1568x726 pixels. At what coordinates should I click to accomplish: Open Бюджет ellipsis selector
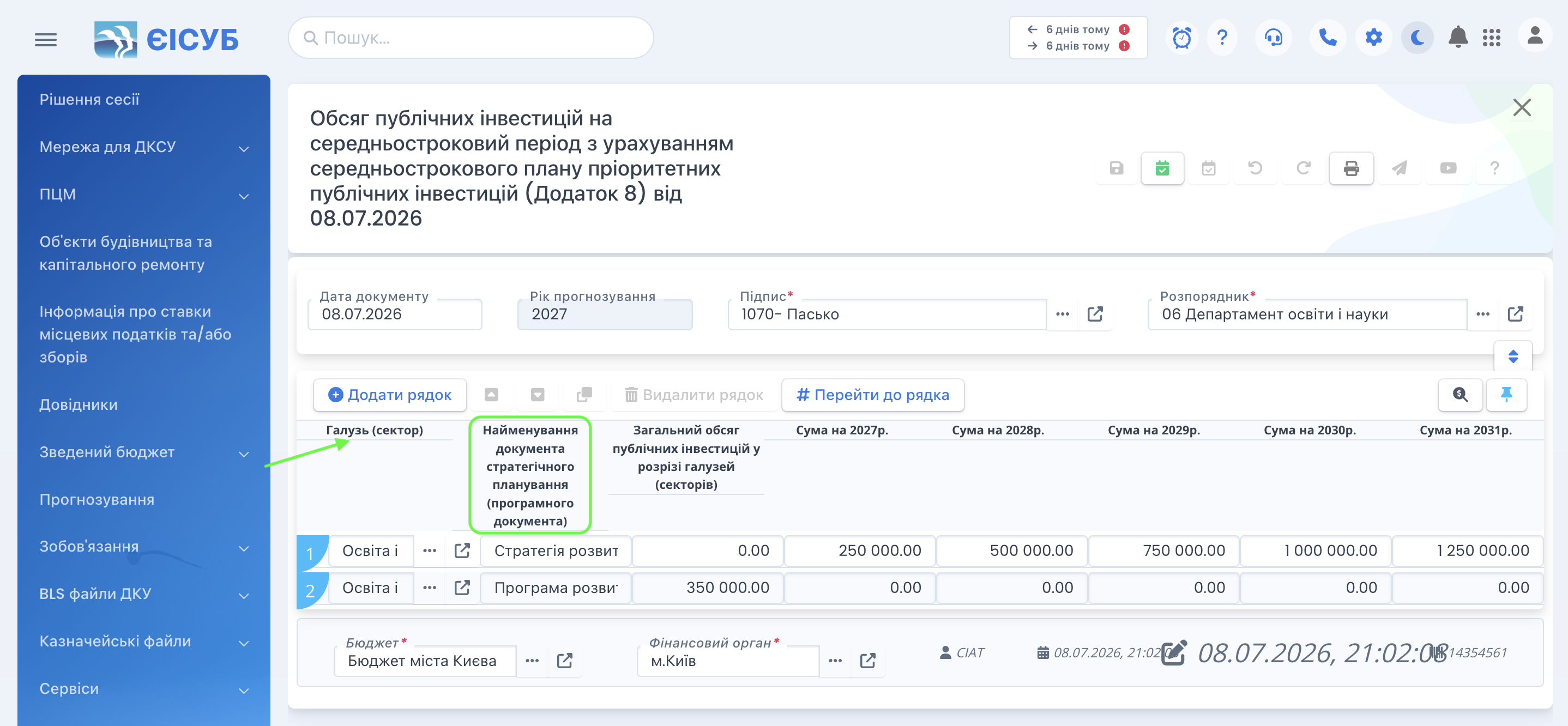(532, 661)
